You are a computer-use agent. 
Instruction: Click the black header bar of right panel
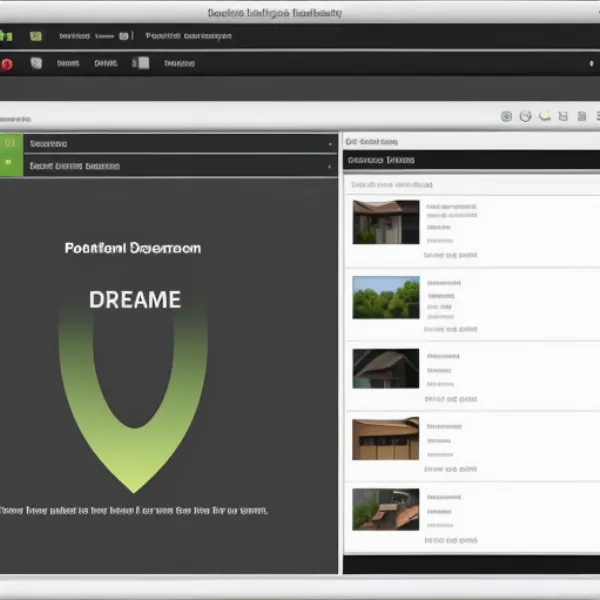471,160
